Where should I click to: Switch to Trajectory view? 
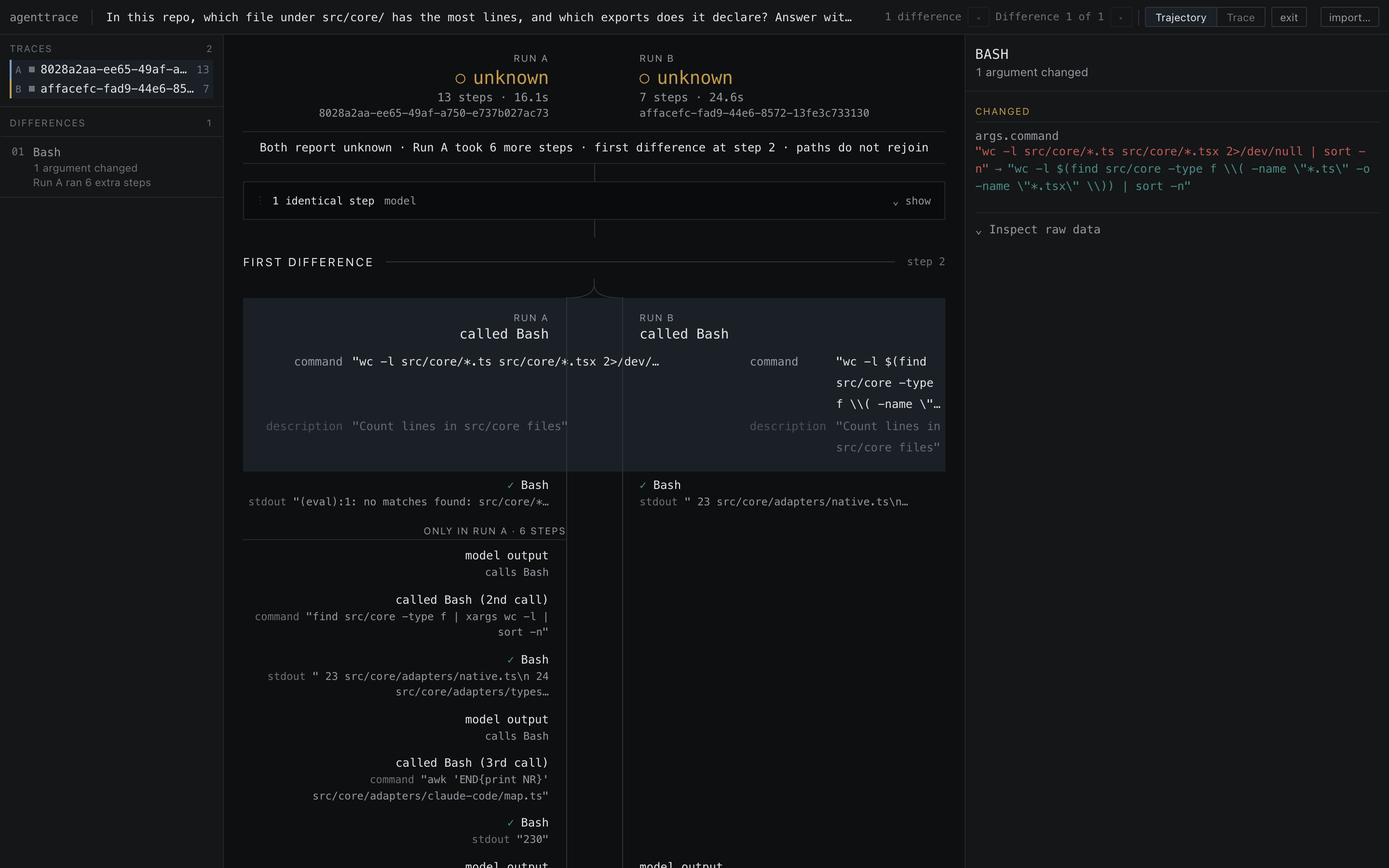click(1181, 17)
